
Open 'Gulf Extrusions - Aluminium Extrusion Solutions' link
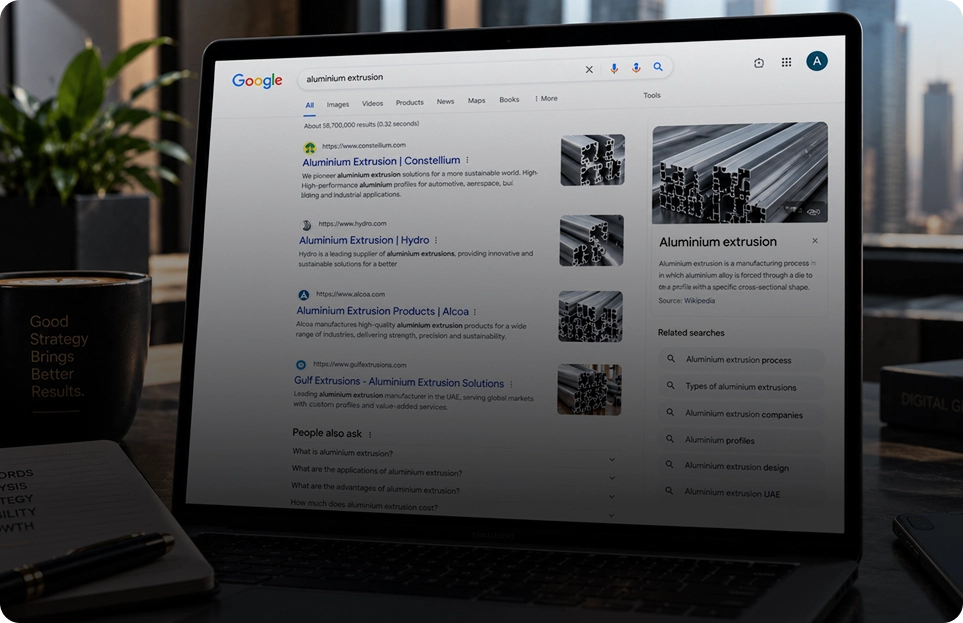pyautogui.click(x=399, y=382)
